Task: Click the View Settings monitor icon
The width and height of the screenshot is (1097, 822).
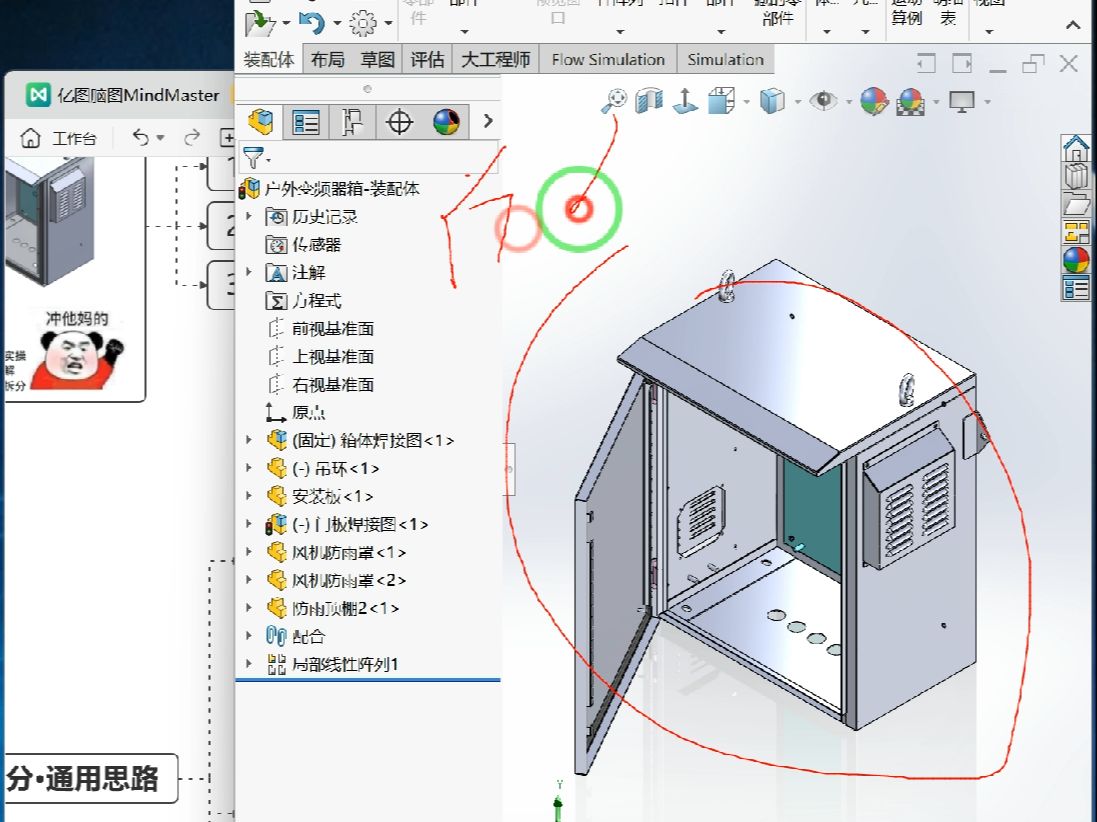Action: [x=963, y=101]
